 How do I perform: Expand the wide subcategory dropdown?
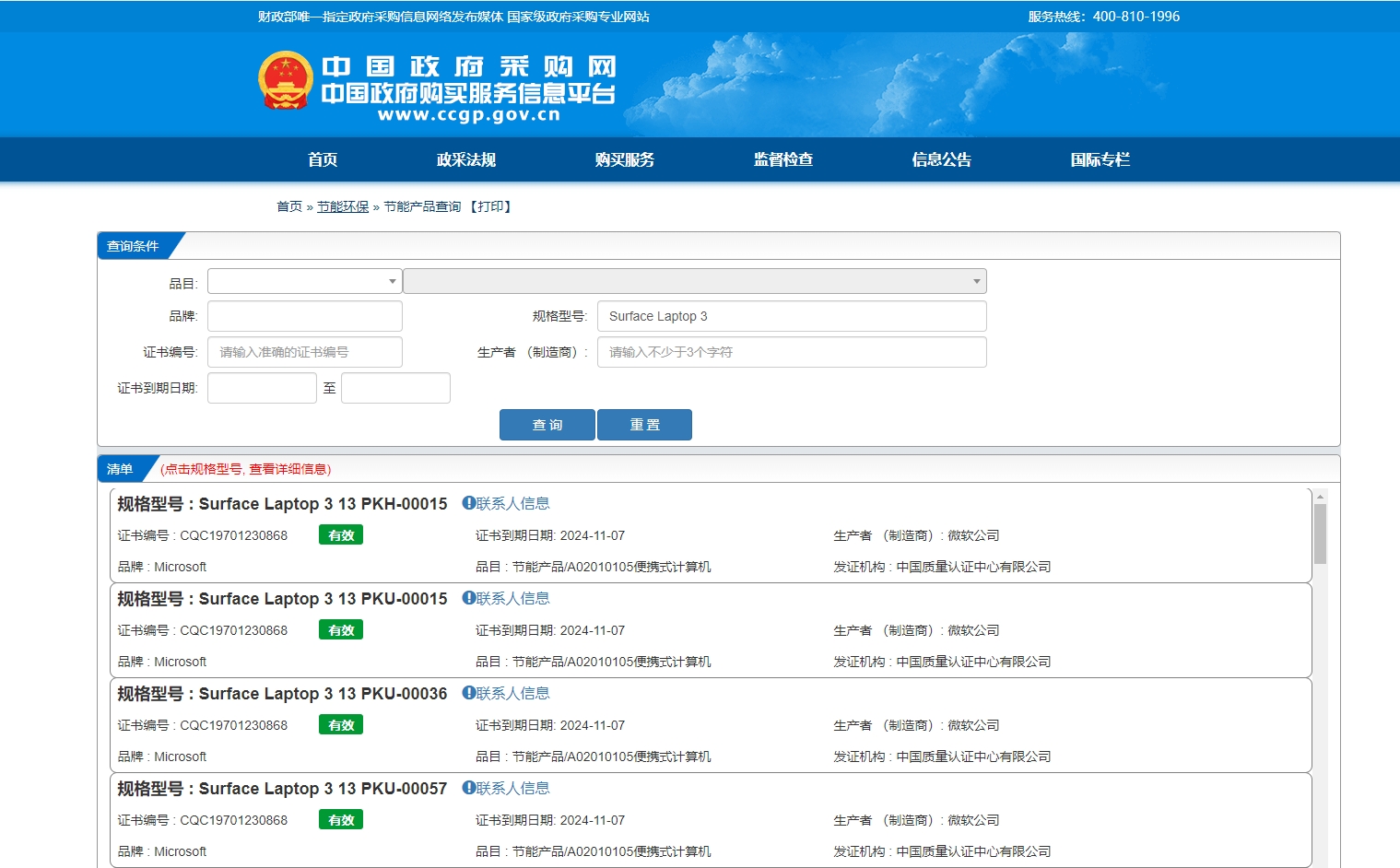pyautogui.click(x=694, y=281)
